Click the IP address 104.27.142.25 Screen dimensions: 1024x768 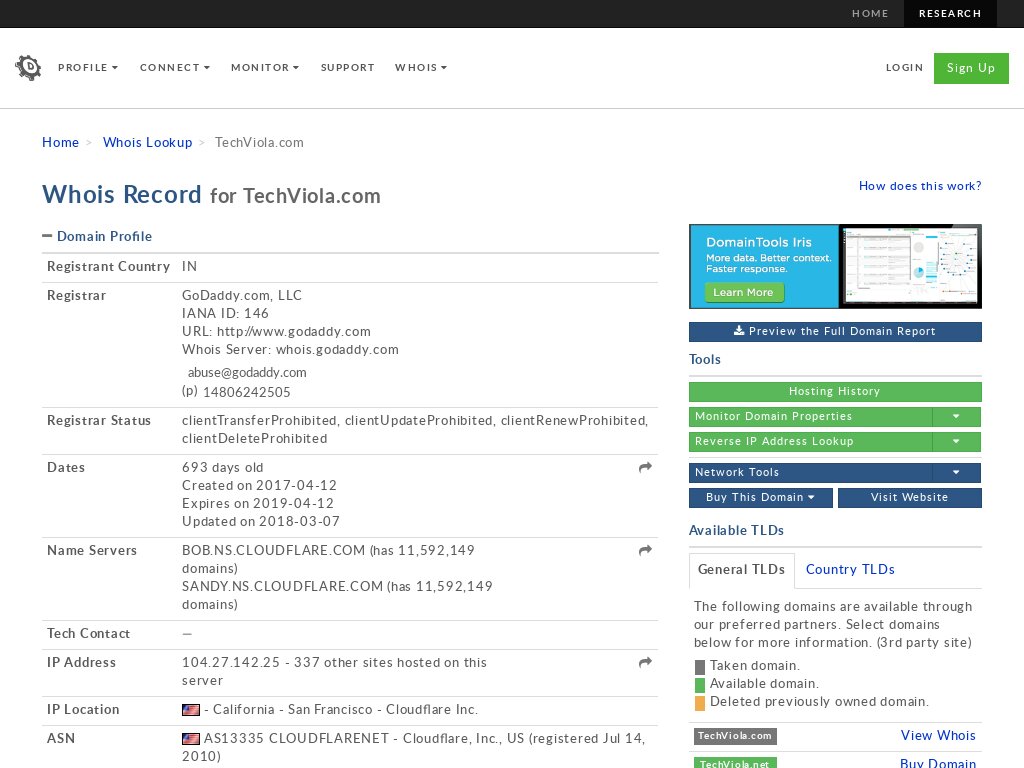click(231, 663)
